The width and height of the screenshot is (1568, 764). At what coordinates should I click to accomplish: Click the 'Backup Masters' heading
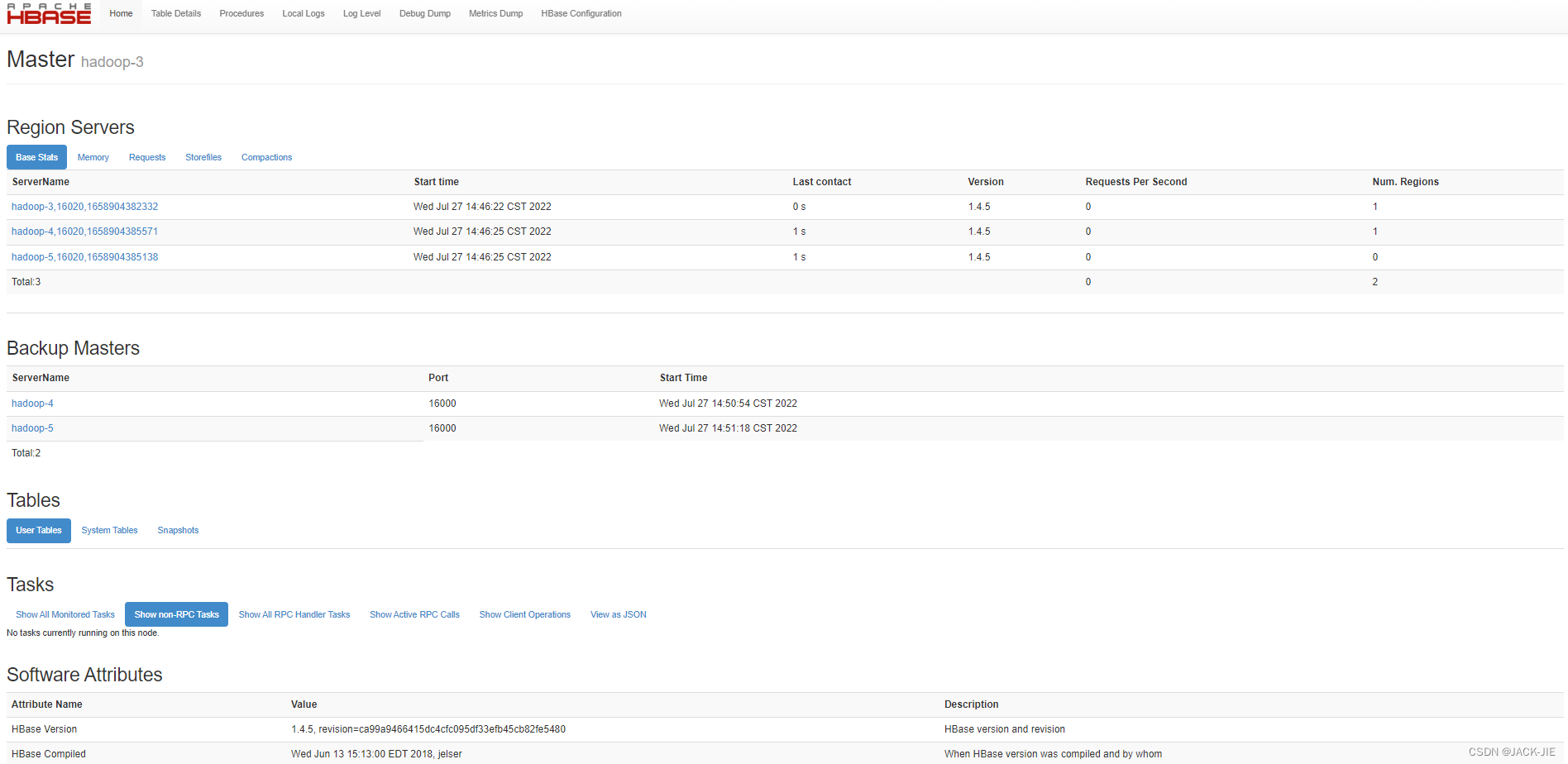point(73,348)
